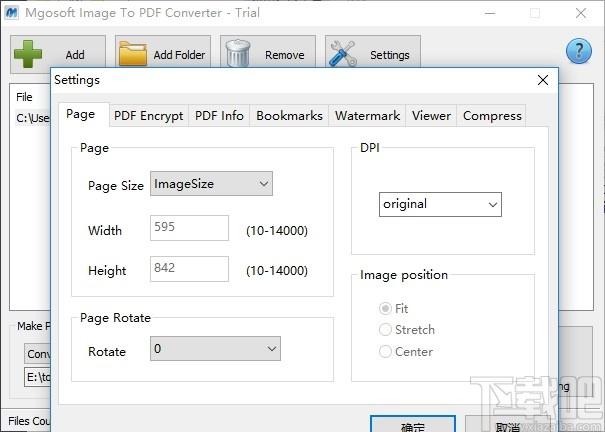Open the Rotate angle dropdown

(215, 349)
